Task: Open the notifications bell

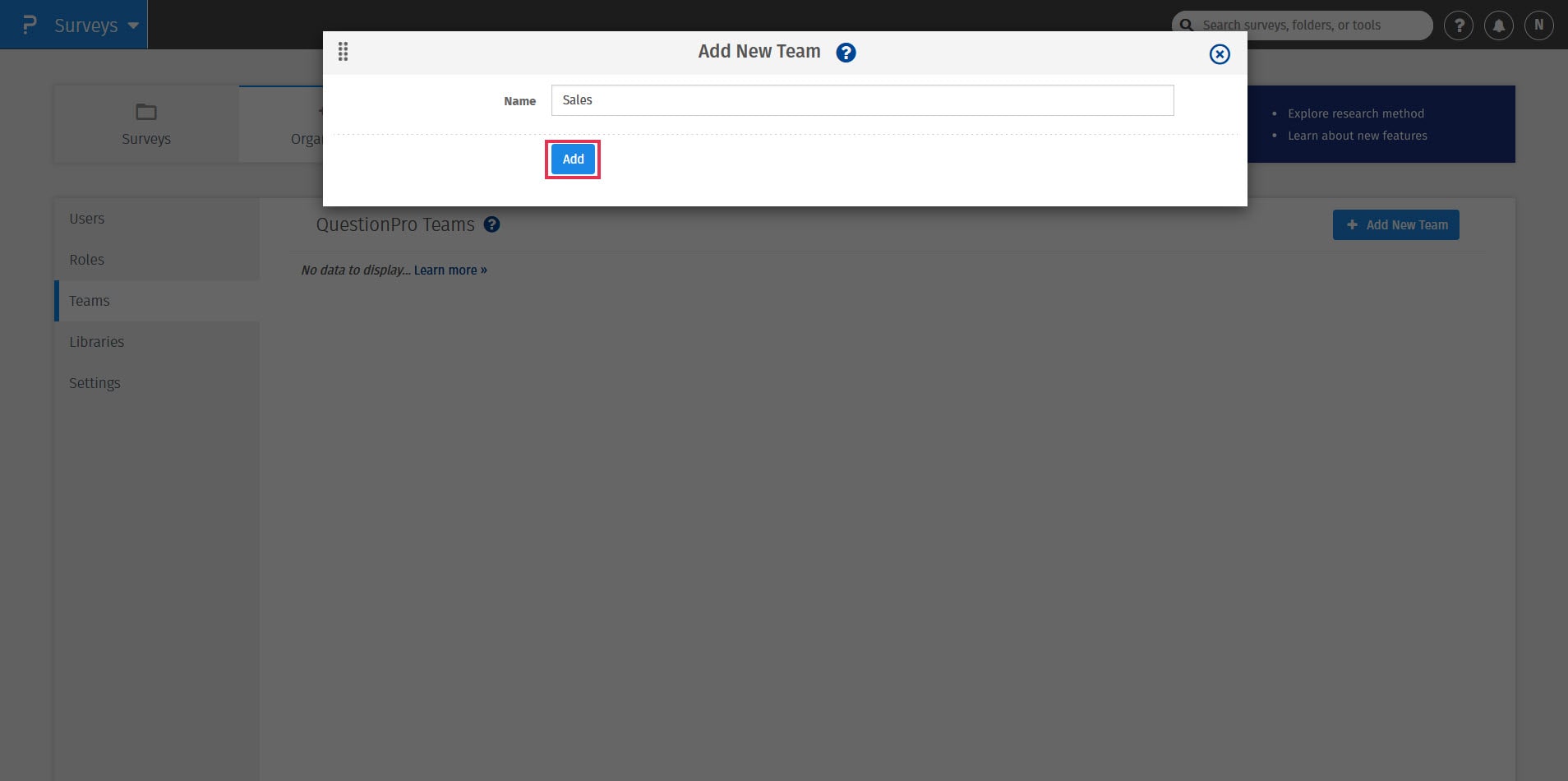Action: tap(1499, 25)
